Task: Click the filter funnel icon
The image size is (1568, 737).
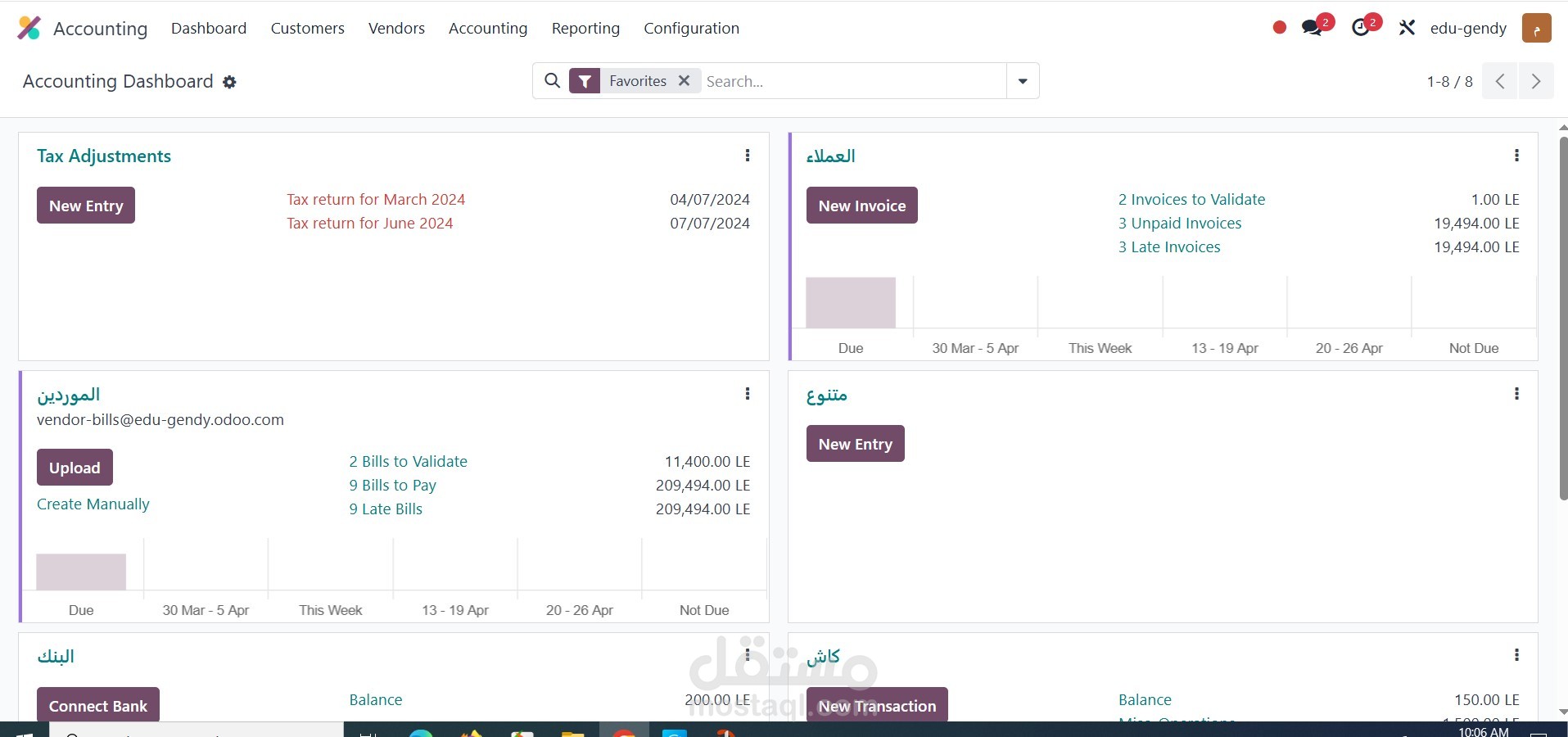Action: coord(585,81)
